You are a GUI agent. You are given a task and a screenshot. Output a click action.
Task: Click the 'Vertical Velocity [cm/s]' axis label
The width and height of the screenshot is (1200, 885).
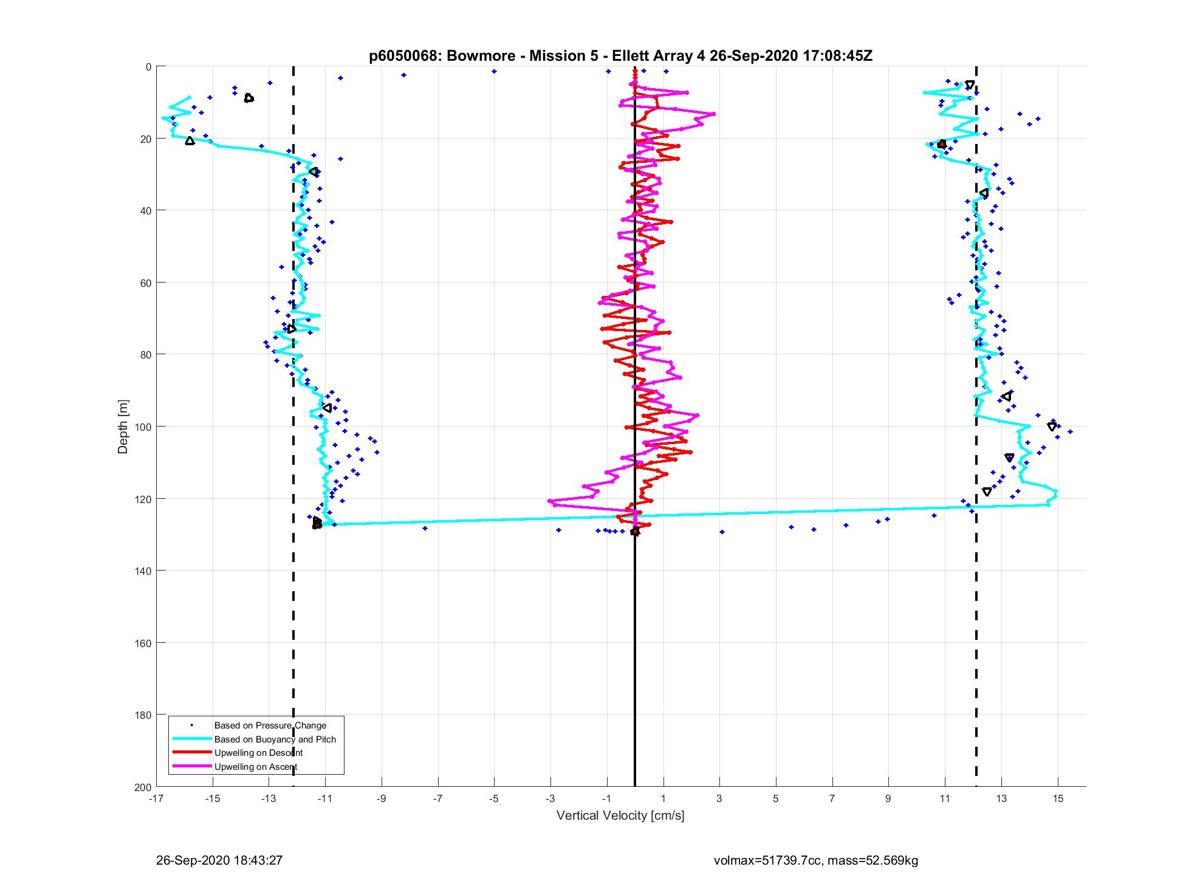click(x=620, y=816)
